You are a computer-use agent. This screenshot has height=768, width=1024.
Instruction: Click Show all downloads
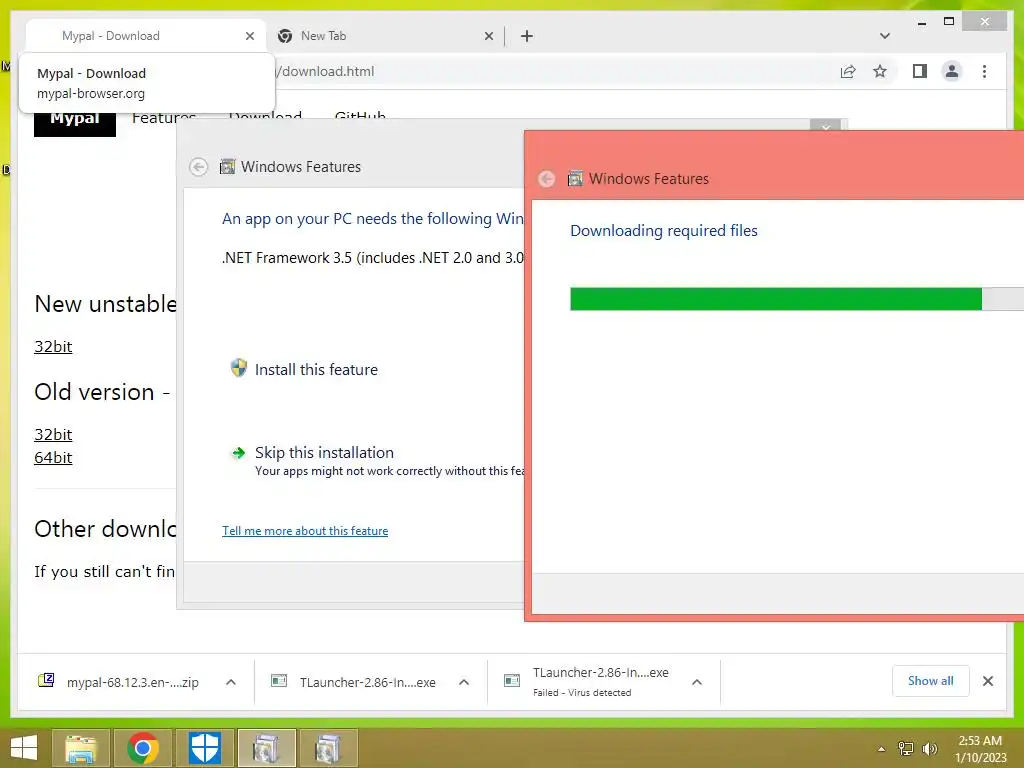pyautogui.click(x=931, y=681)
